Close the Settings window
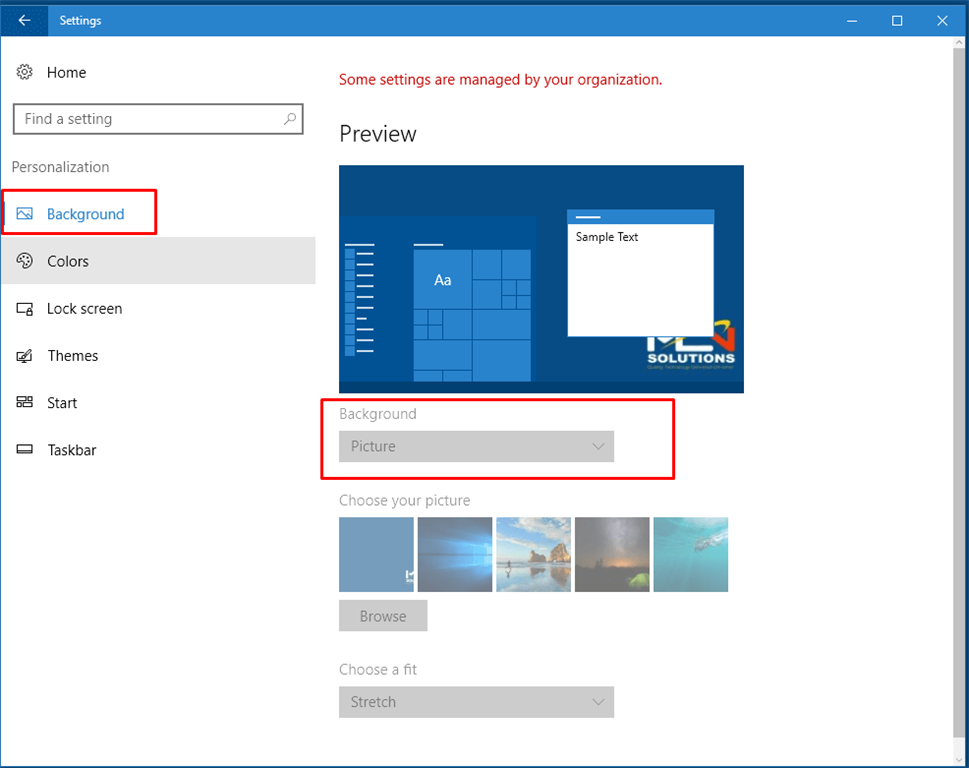 (x=942, y=20)
